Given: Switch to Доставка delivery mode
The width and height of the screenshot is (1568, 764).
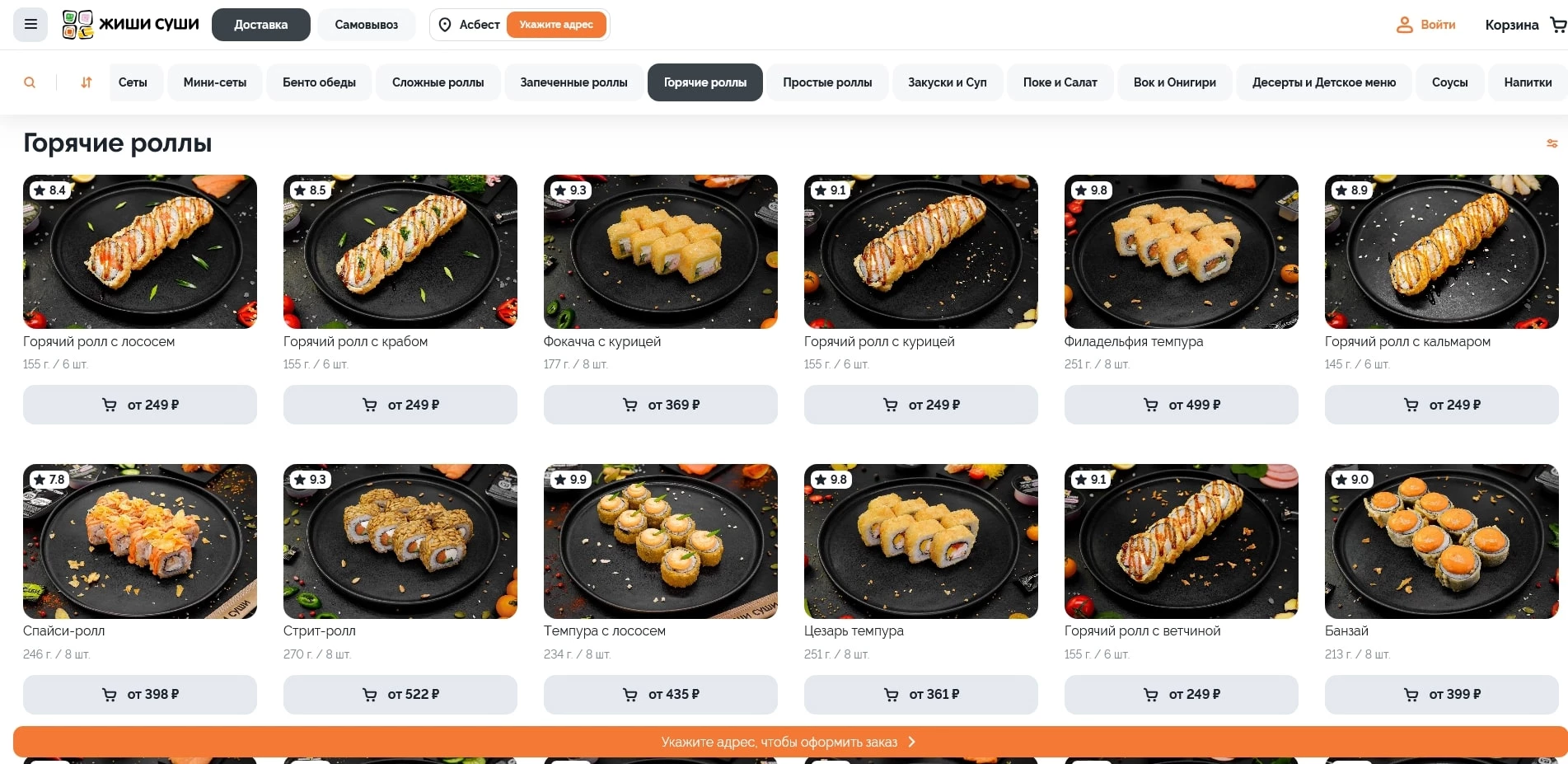Looking at the screenshot, I should click(261, 25).
